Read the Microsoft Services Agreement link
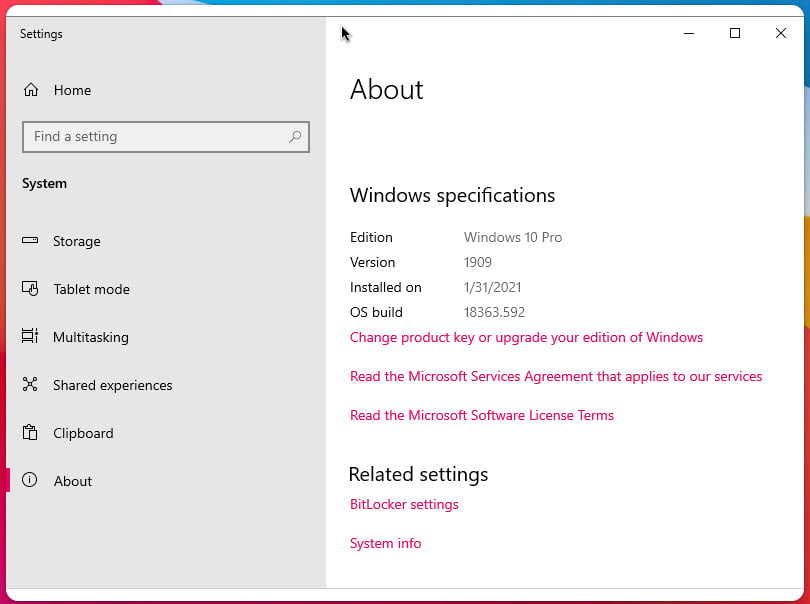This screenshot has width=810, height=604. click(x=556, y=376)
